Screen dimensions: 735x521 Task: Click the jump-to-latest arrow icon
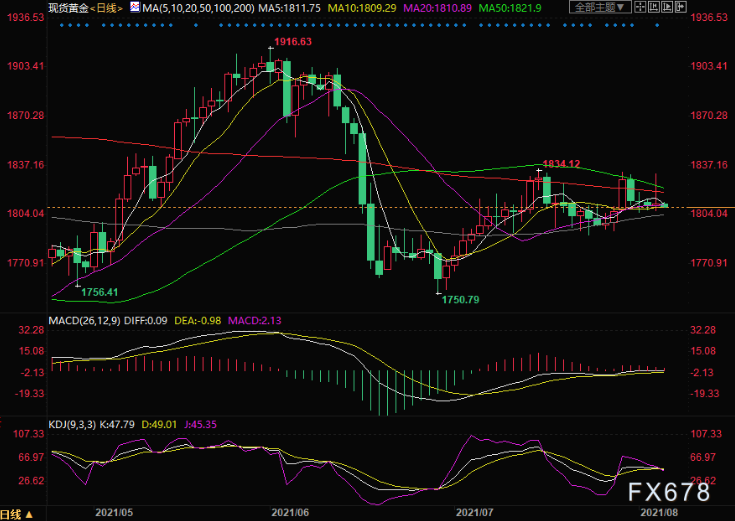click(x=681, y=7)
